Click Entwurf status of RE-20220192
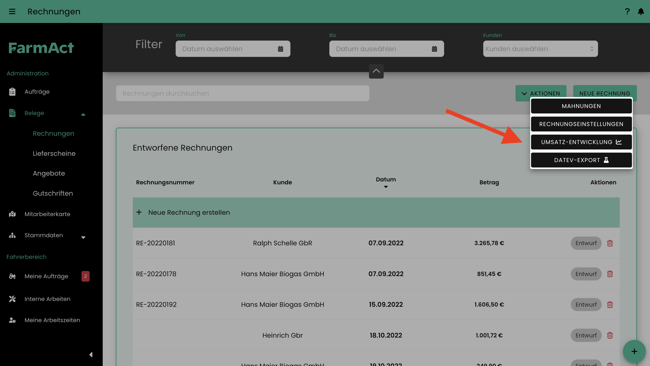Viewport: 650px width, 366px height. (586, 305)
